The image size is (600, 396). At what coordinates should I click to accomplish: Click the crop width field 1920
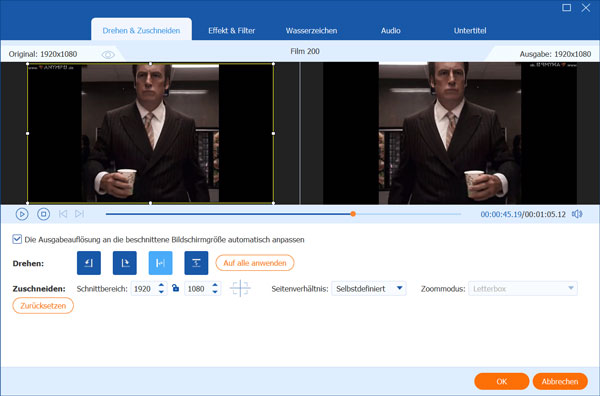[144, 288]
